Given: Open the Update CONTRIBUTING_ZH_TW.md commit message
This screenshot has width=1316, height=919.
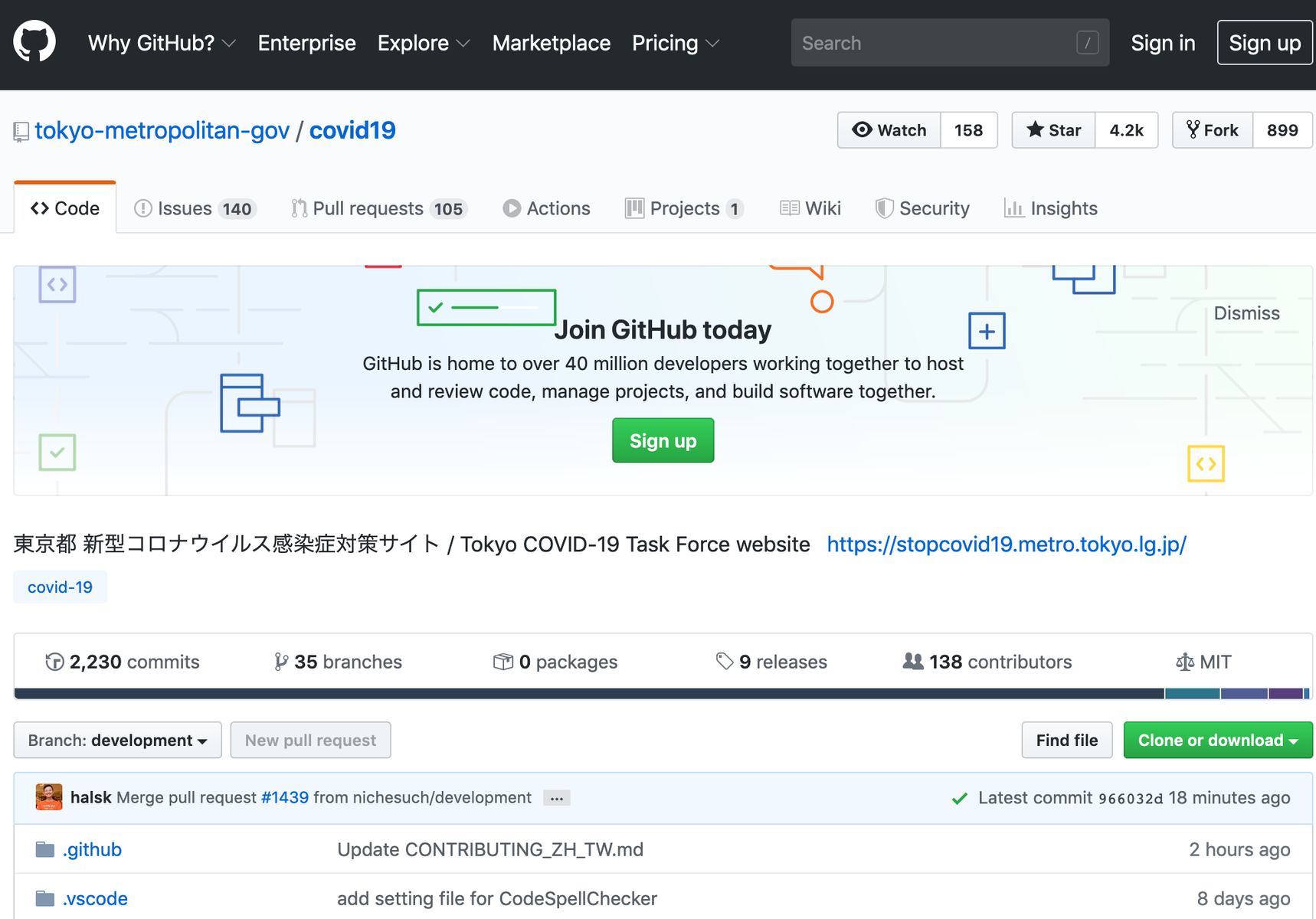Looking at the screenshot, I should point(490,849).
